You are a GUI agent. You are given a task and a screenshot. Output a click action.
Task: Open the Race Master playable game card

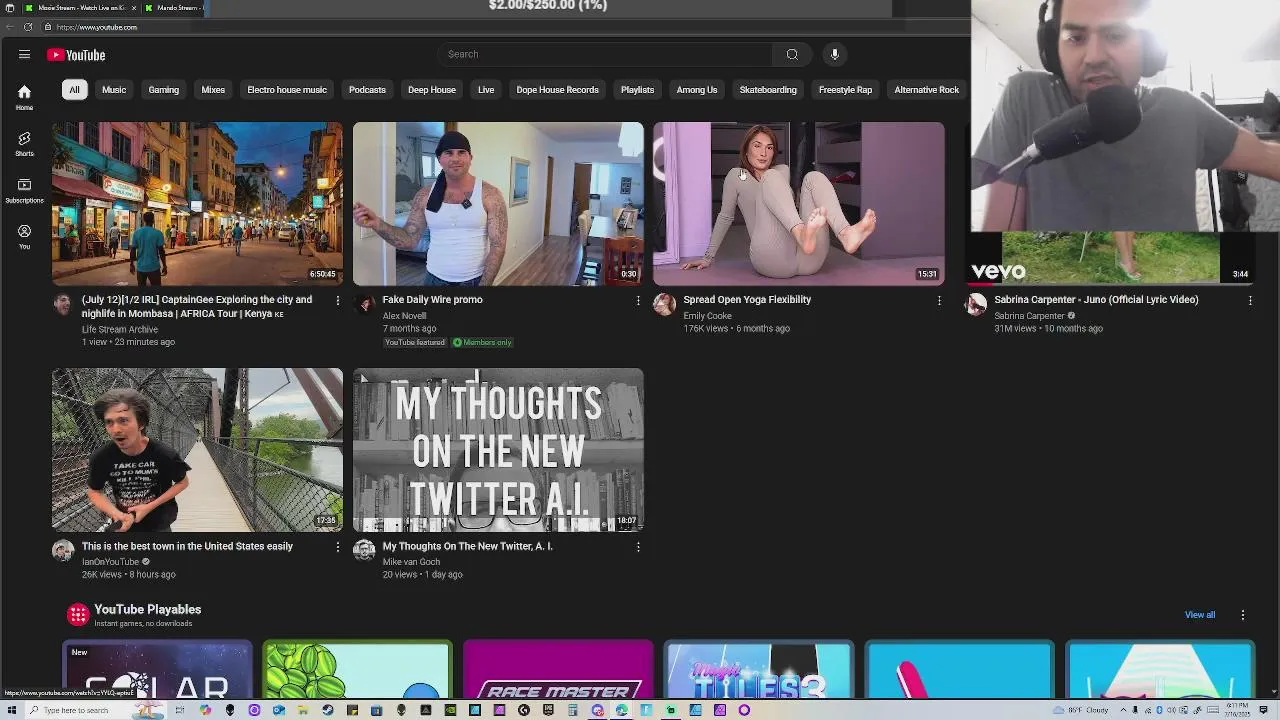(x=558, y=670)
